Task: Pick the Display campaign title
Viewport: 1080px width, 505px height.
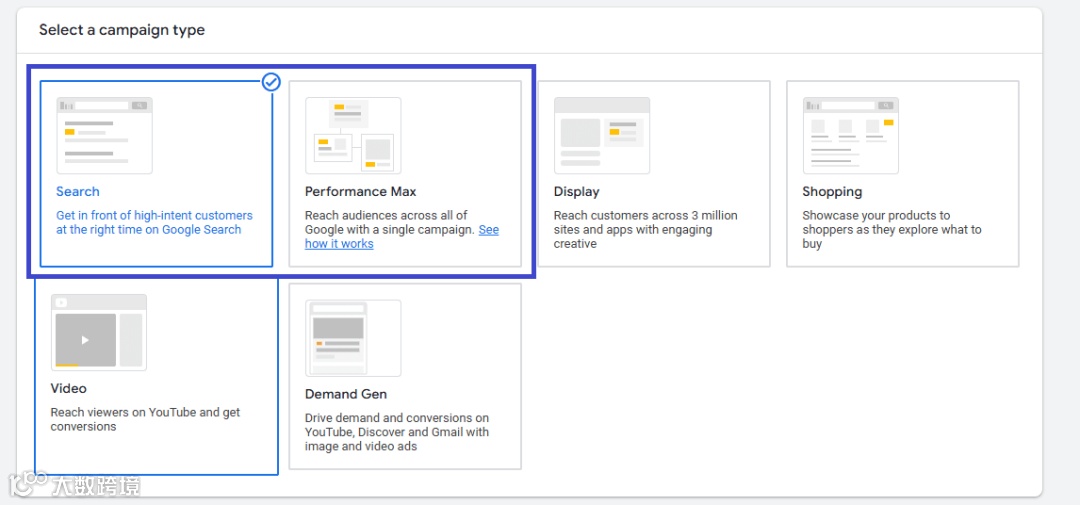Action: pyautogui.click(x=577, y=192)
